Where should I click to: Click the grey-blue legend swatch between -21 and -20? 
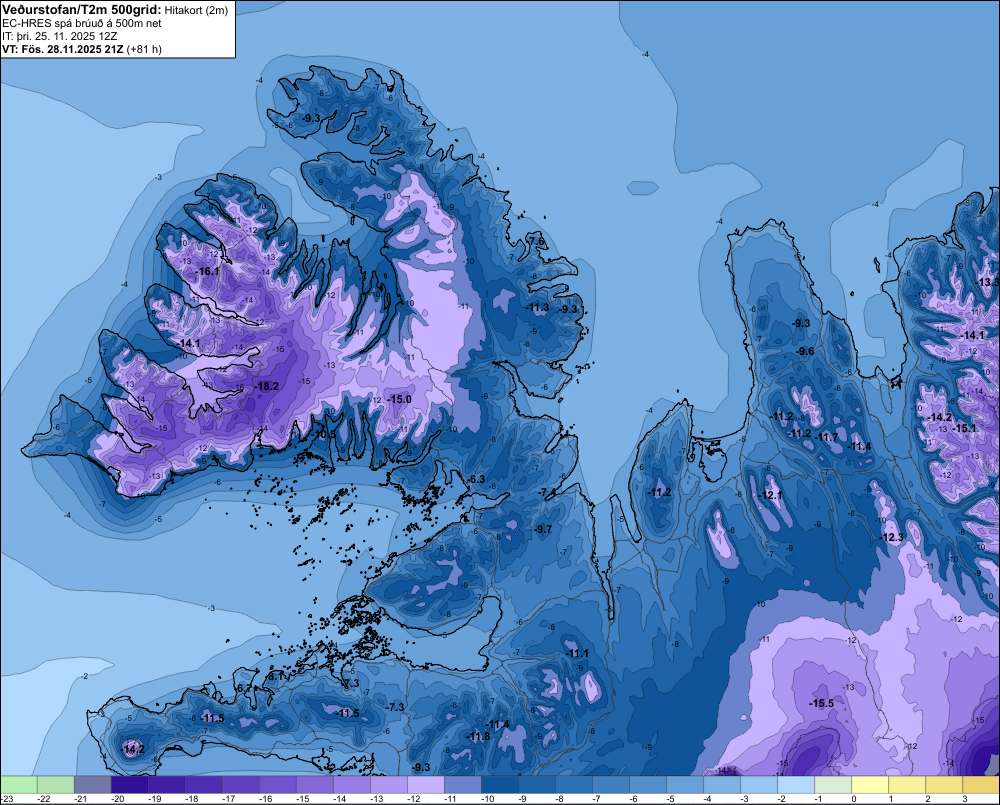(x=92, y=784)
